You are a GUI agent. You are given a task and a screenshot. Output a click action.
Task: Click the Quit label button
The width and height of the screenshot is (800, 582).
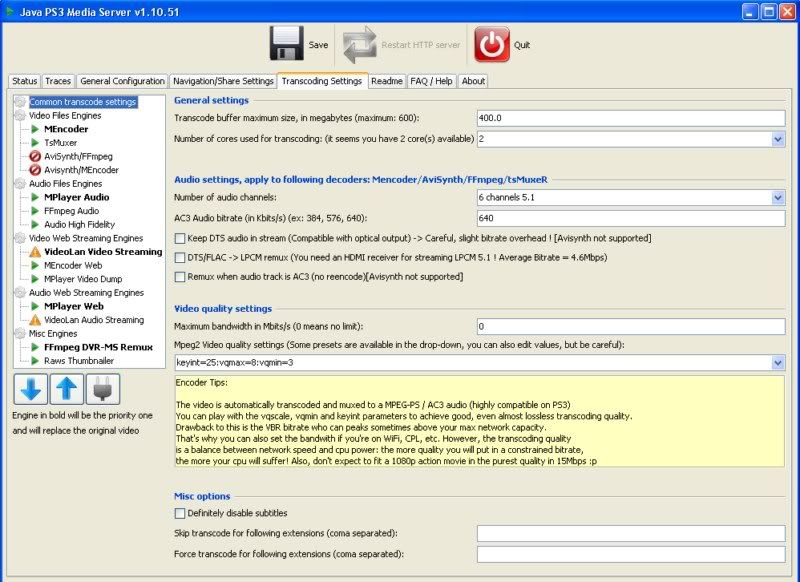pyautogui.click(x=522, y=45)
